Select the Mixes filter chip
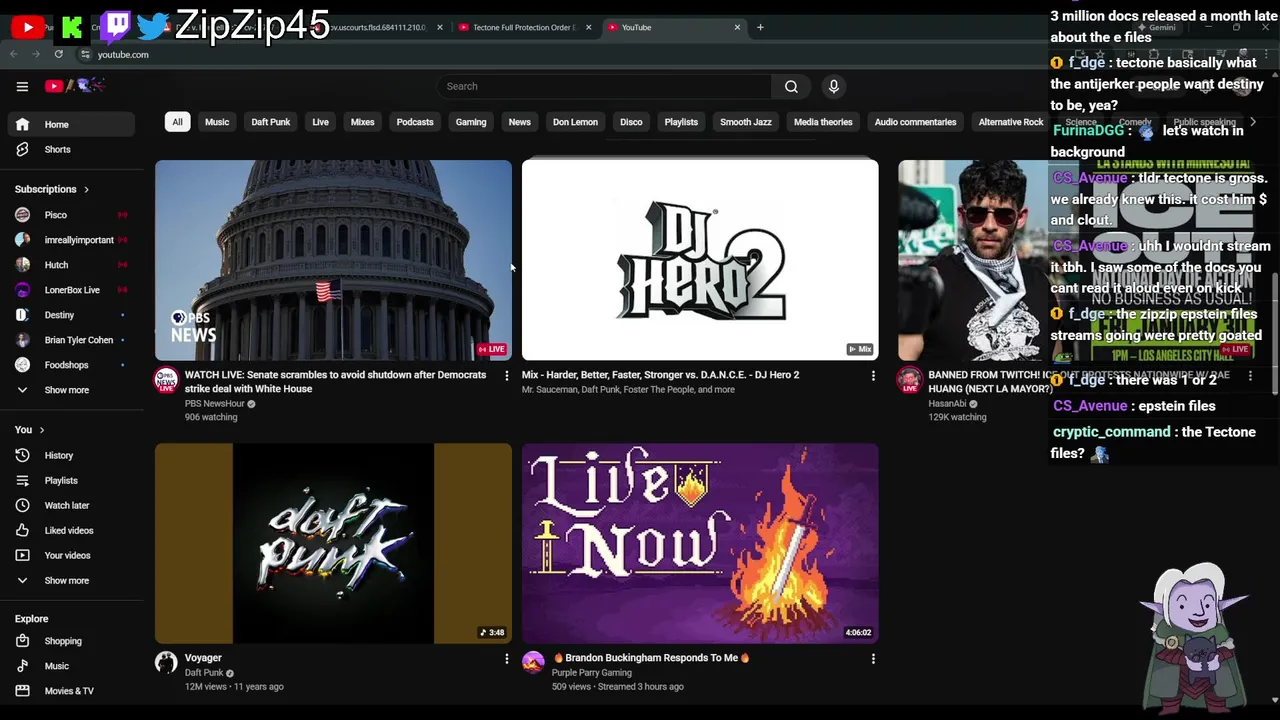1280x720 pixels. coord(362,122)
